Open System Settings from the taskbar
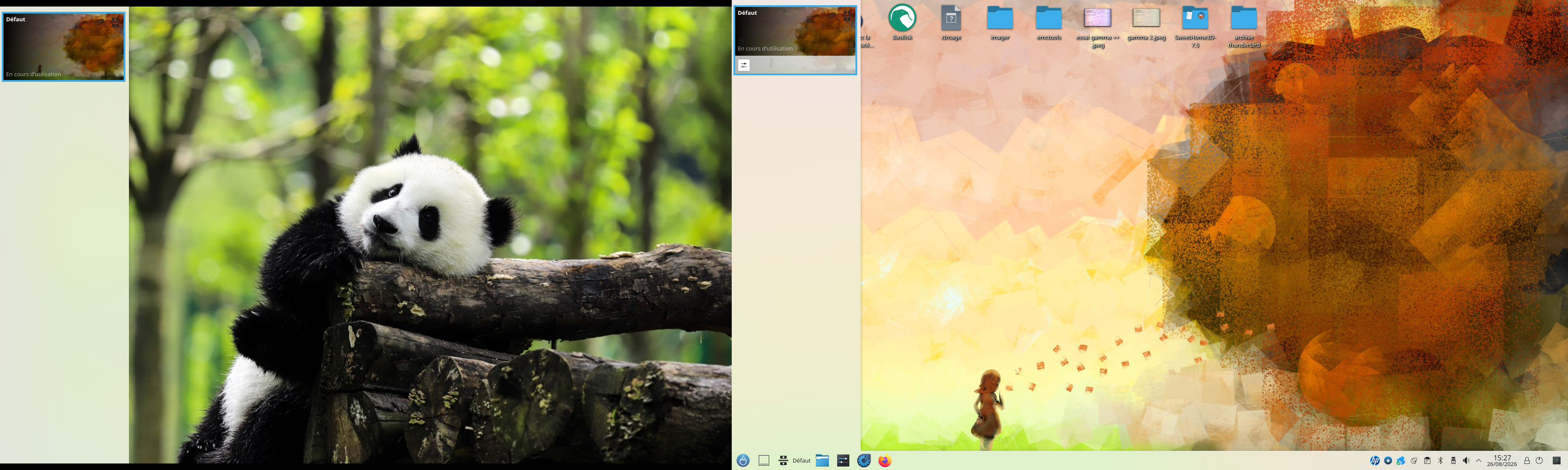1568x470 pixels. point(843,460)
